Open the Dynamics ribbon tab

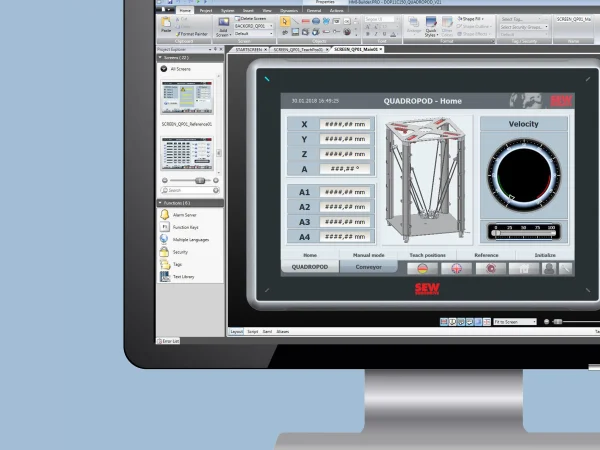289,10
